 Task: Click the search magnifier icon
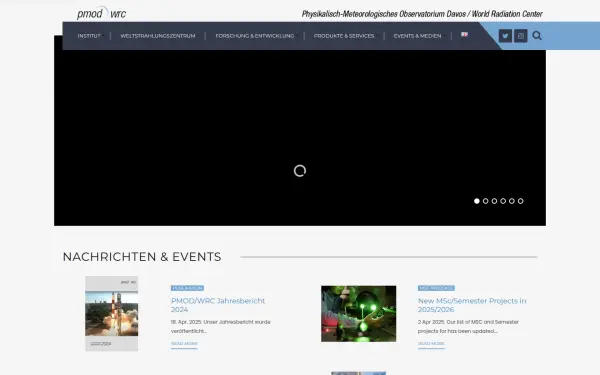[x=537, y=36]
